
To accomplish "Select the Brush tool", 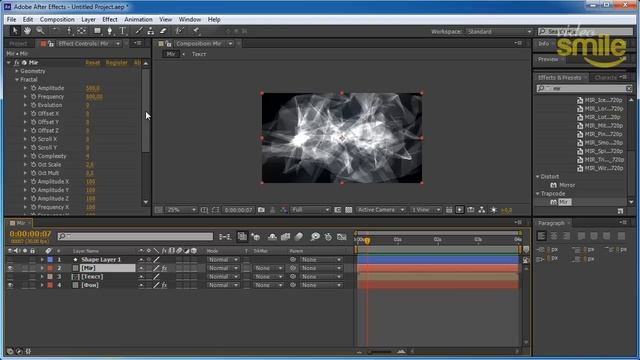I will 139,31.
